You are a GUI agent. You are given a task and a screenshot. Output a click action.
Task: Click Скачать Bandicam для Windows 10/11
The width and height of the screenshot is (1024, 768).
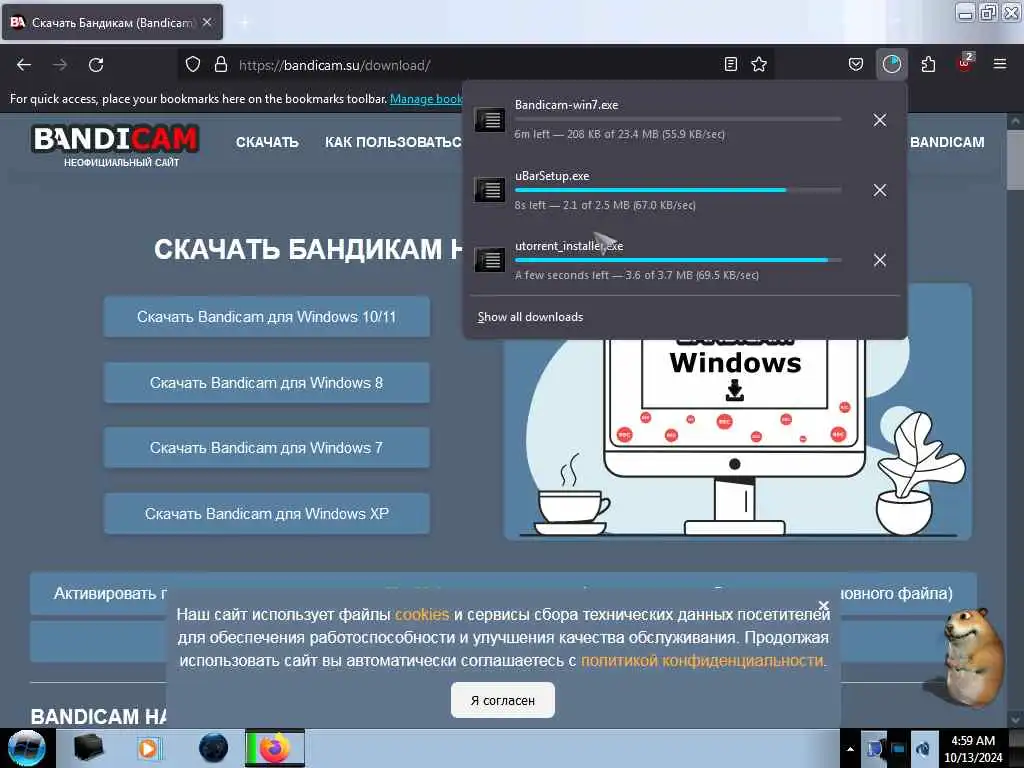[266, 317]
